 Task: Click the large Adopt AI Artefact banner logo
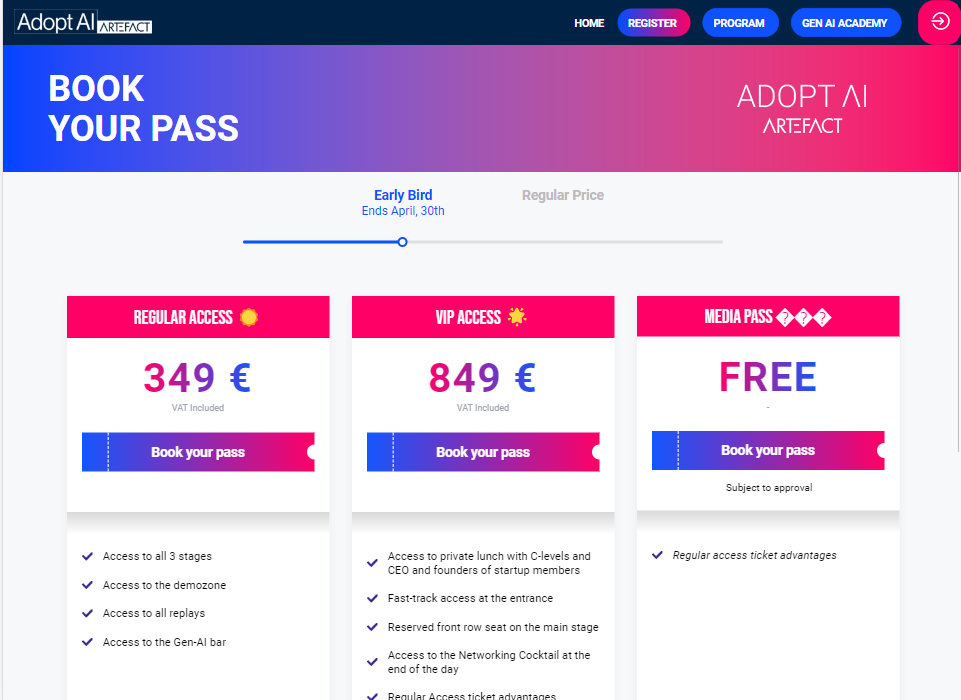[x=802, y=109]
